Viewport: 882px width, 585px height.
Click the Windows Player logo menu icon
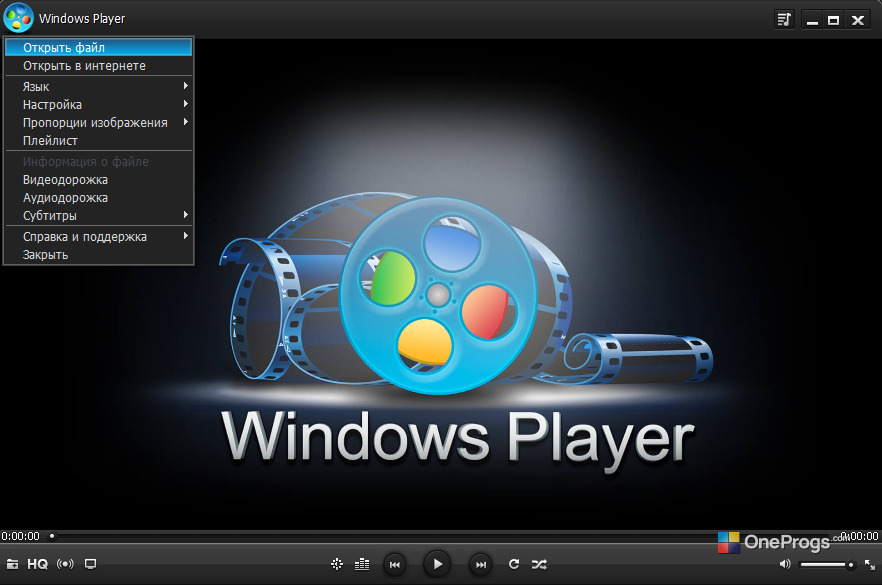click(x=19, y=17)
